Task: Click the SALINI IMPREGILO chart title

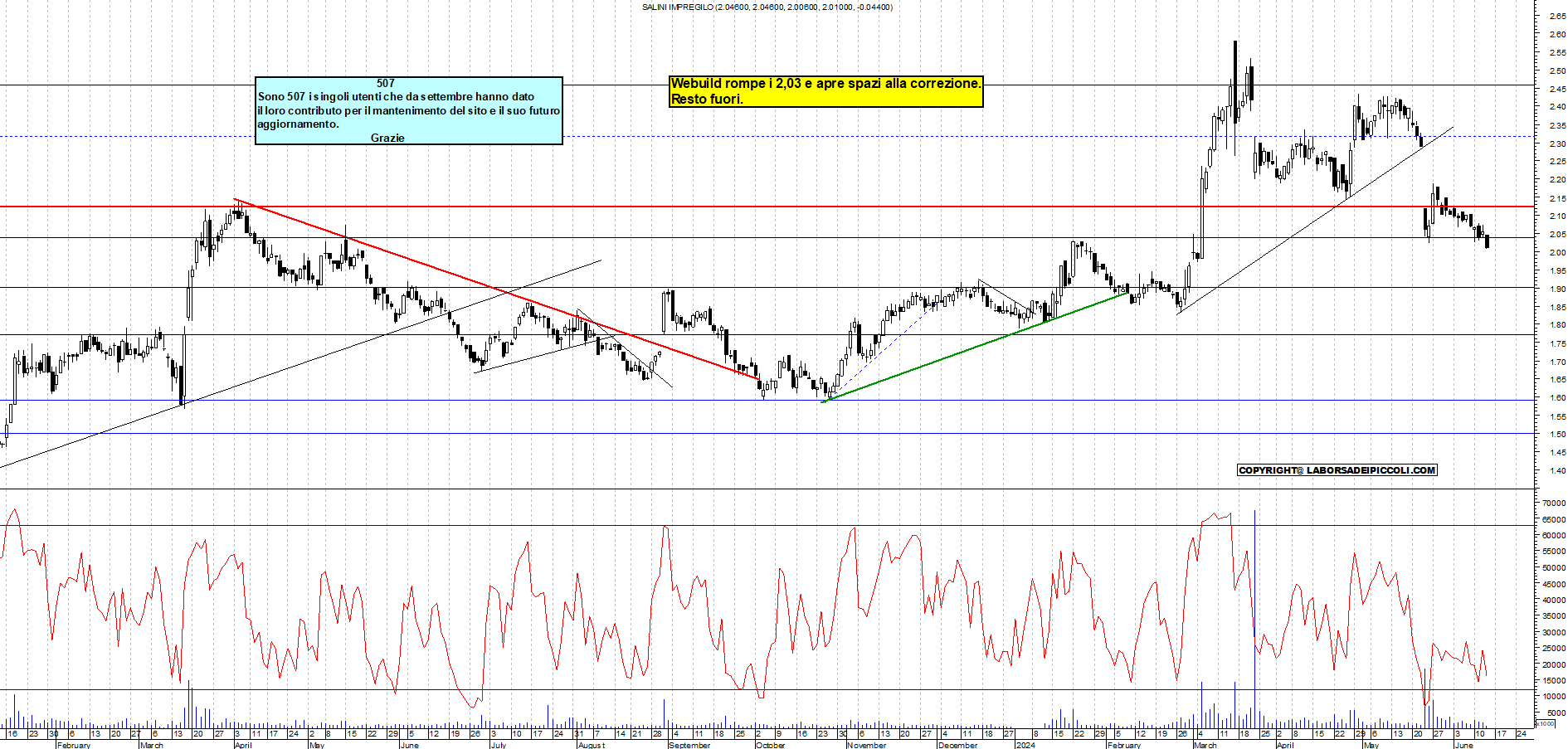Action: tap(767, 7)
